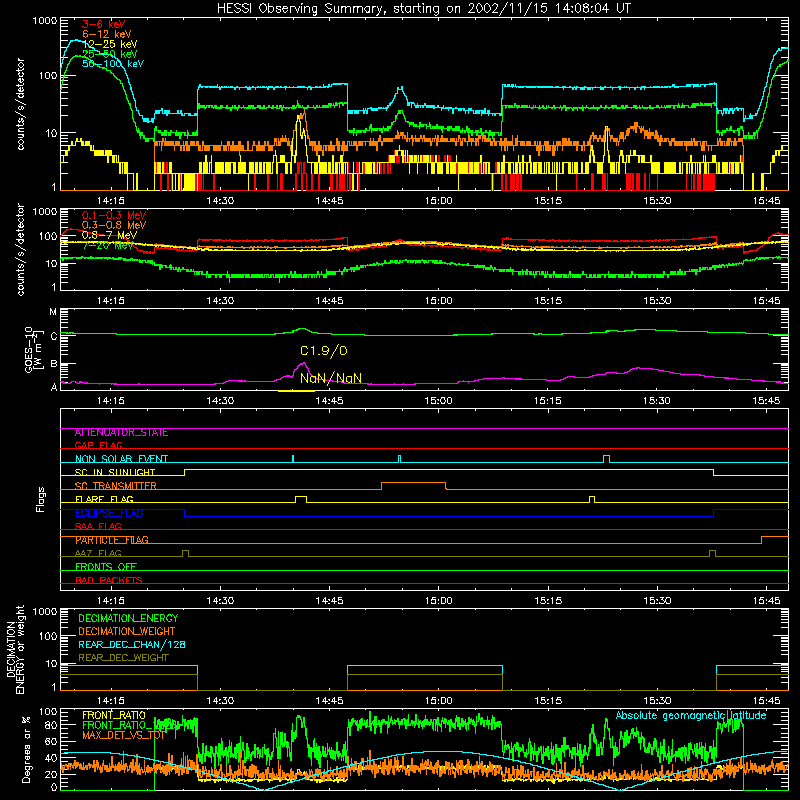Click the C1.9/D flare class annotation
The image size is (800, 800).
pyautogui.click(x=323, y=351)
